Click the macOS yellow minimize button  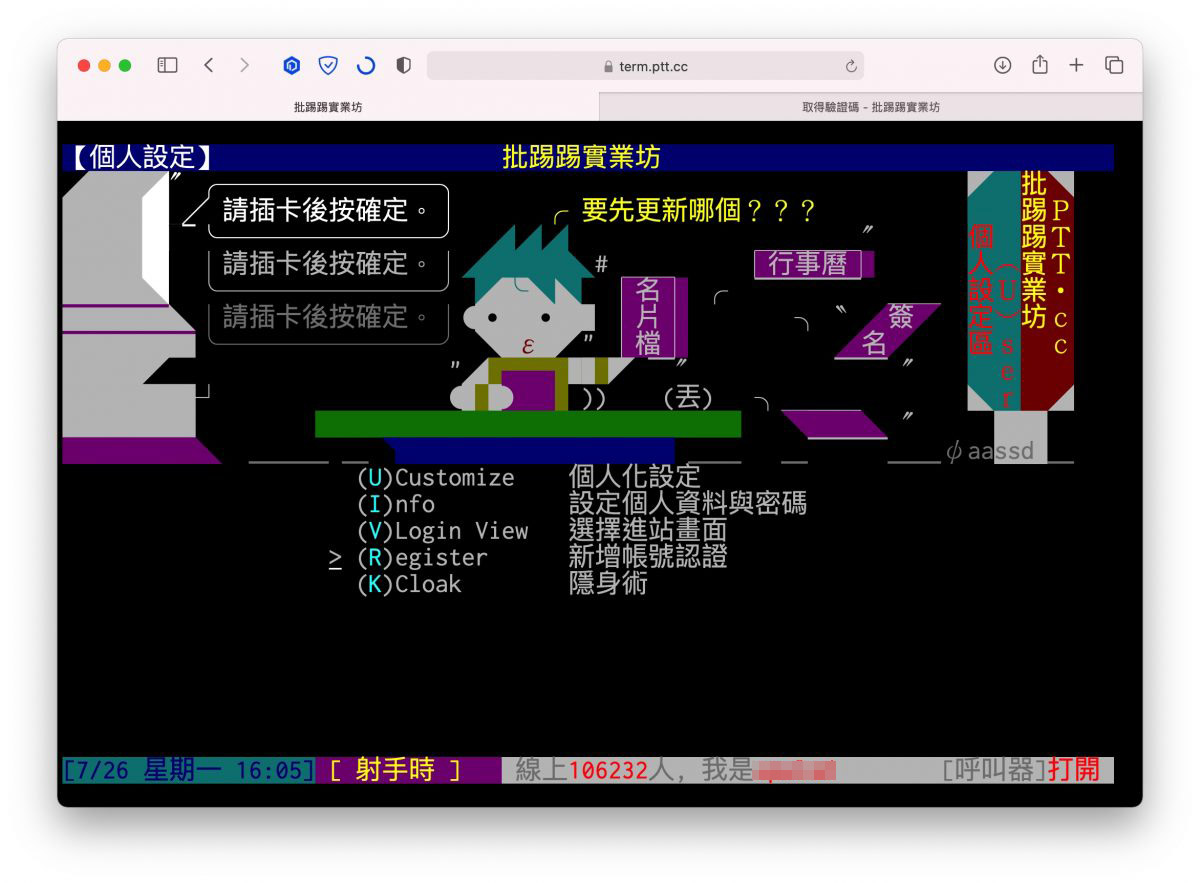click(104, 65)
